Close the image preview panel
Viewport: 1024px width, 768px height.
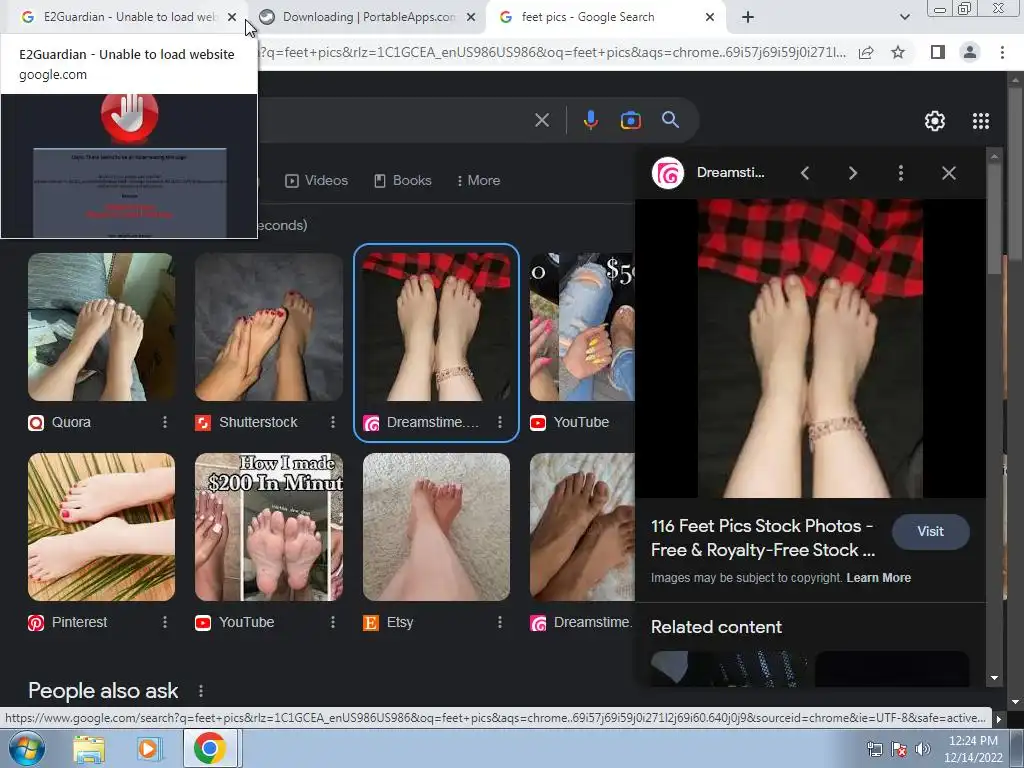(949, 173)
